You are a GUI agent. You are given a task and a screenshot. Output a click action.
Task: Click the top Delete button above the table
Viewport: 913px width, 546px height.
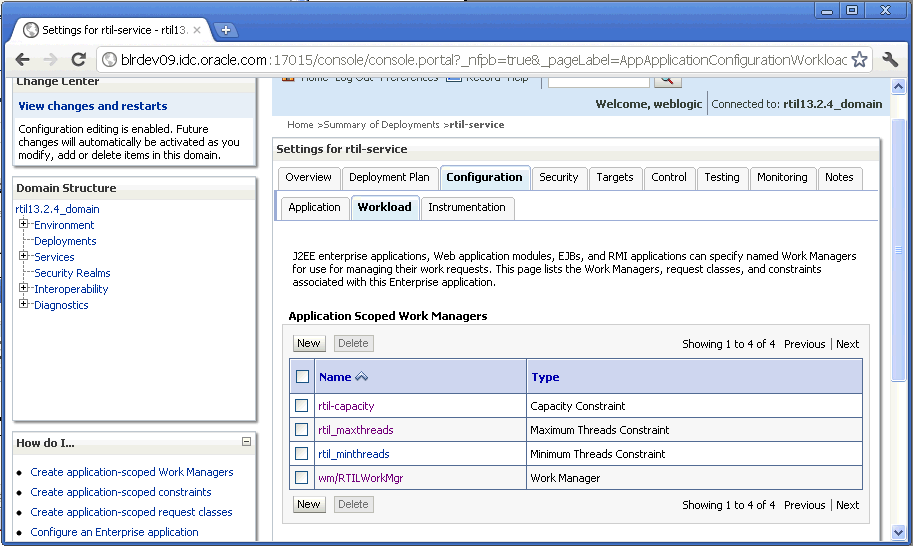click(353, 343)
